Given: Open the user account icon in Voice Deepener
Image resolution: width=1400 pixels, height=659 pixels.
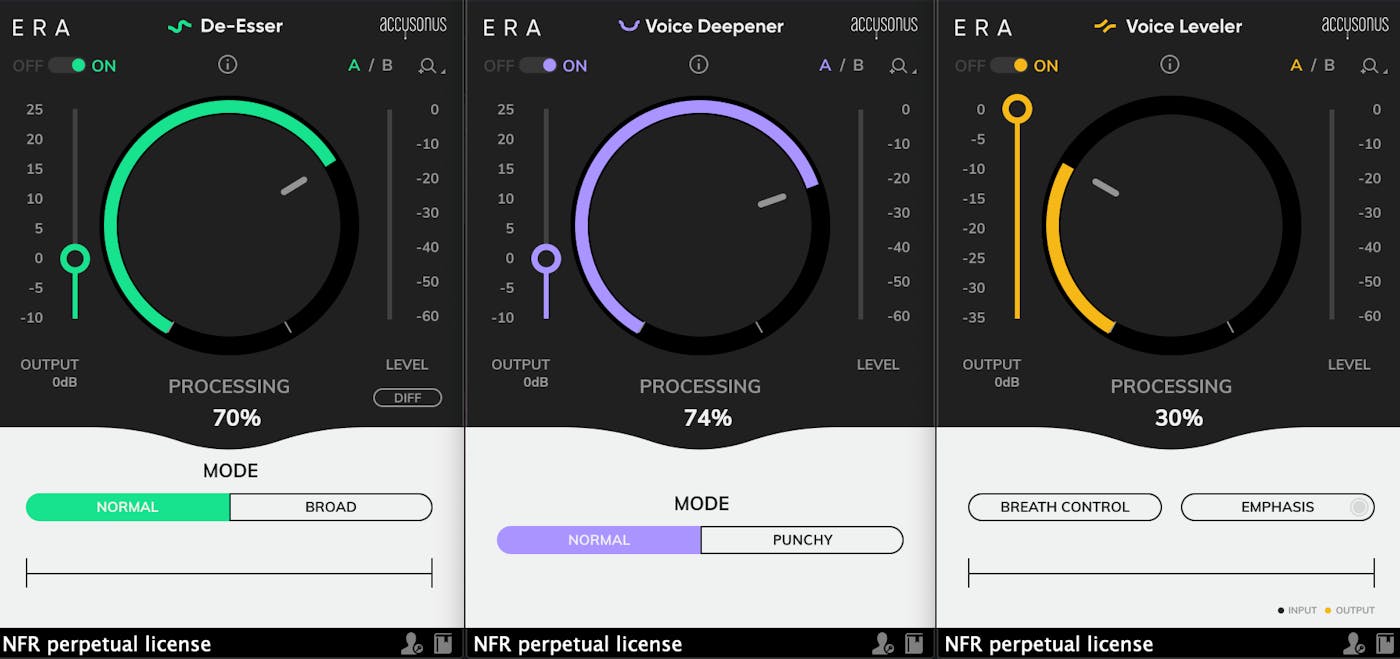Looking at the screenshot, I should [882, 644].
